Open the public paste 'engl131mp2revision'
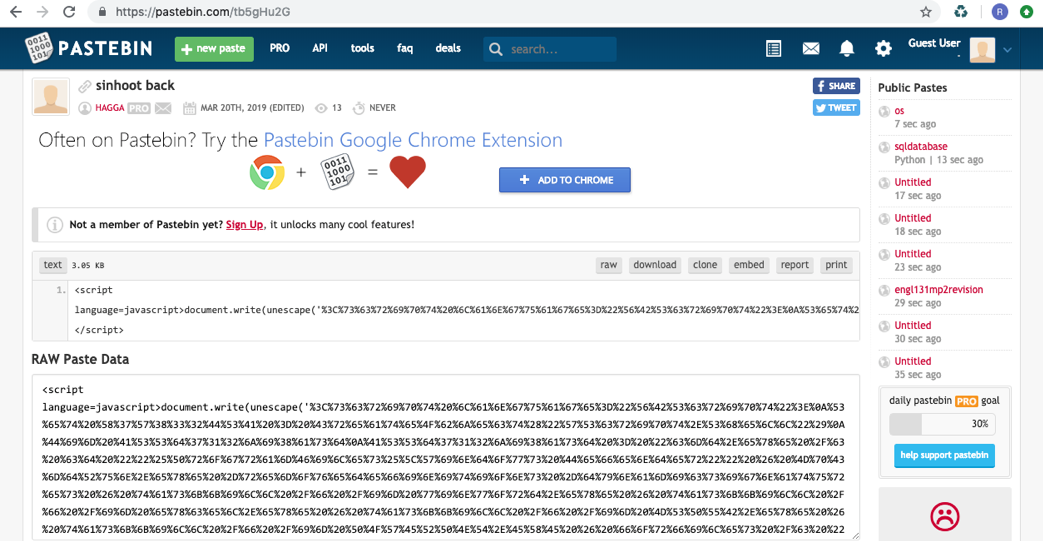This screenshot has height=541, width=1043. click(939, 290)
